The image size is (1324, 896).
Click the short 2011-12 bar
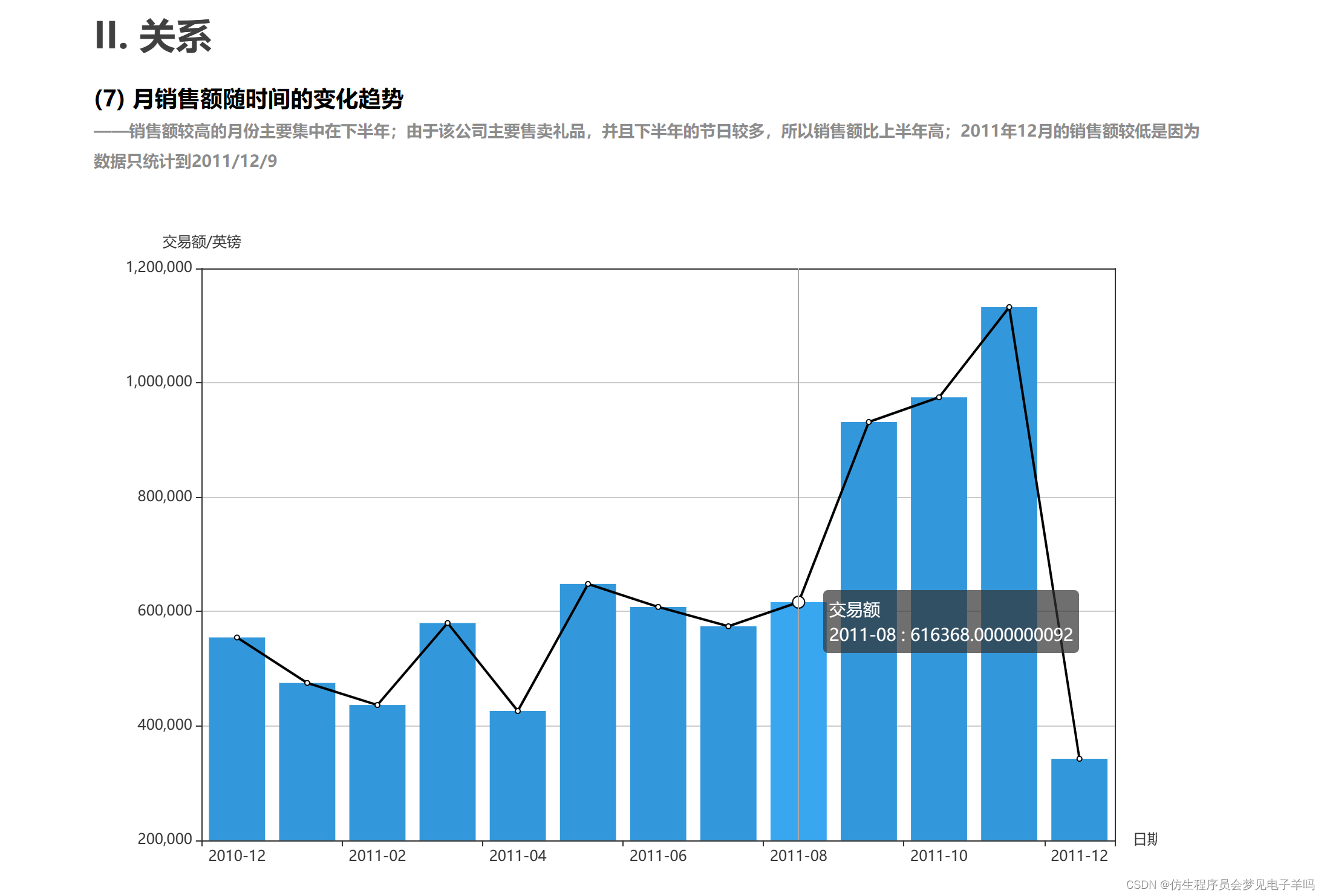click(1078, 799)
